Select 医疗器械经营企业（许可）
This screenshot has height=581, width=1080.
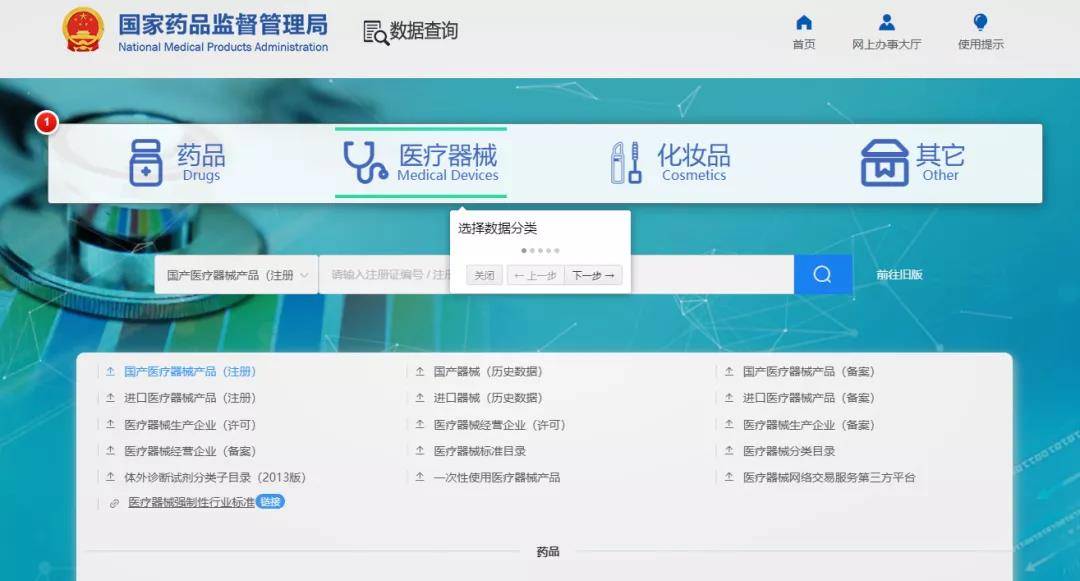(x=499, y=425)
